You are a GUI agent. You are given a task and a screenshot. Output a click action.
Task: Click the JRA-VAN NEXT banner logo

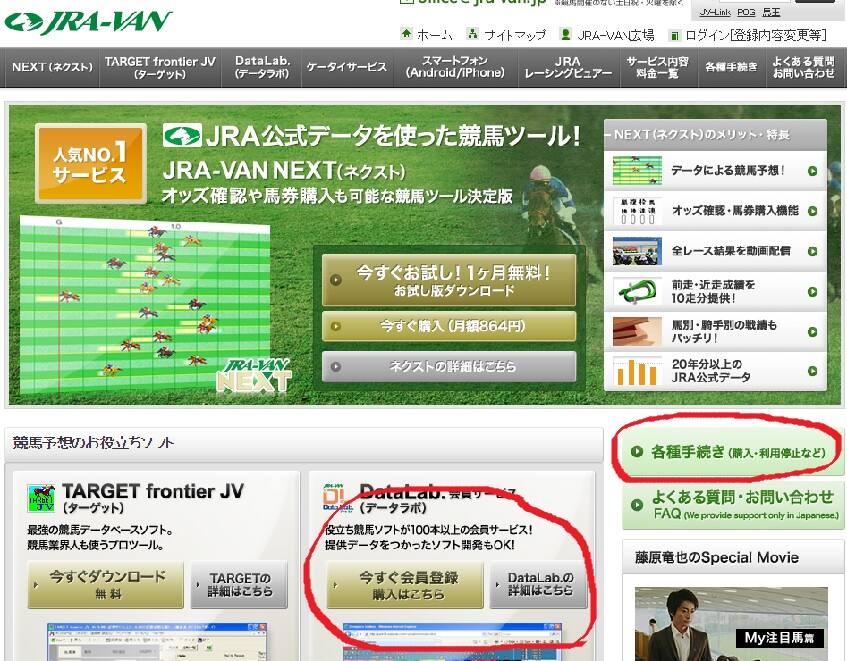click(254, 375)
